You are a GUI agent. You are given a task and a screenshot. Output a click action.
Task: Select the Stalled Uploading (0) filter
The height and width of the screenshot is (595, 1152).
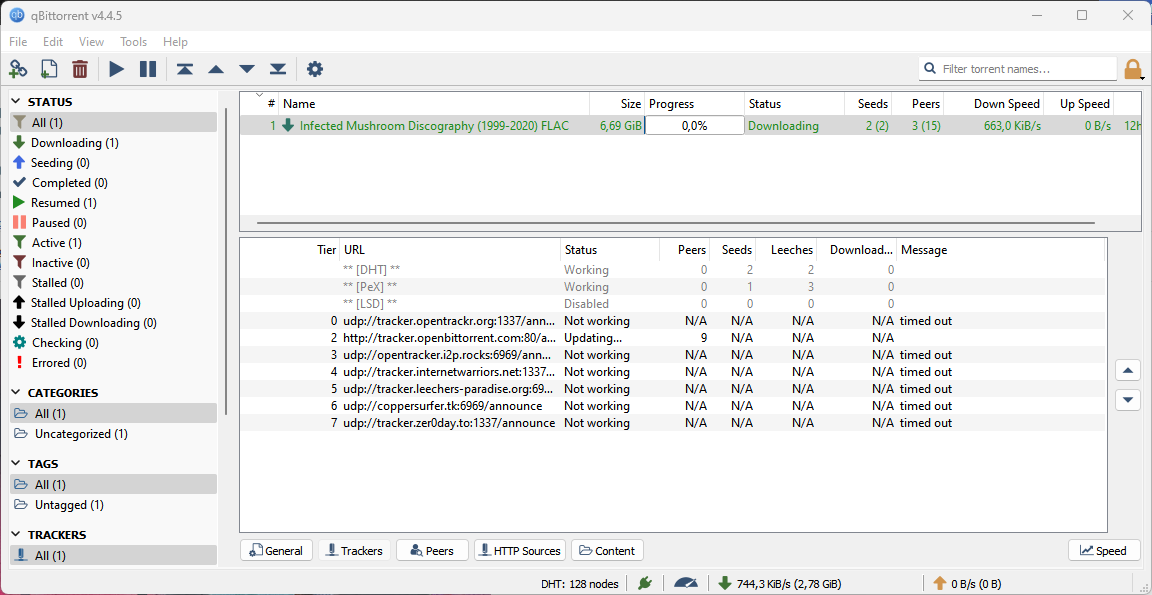point(114,303)
